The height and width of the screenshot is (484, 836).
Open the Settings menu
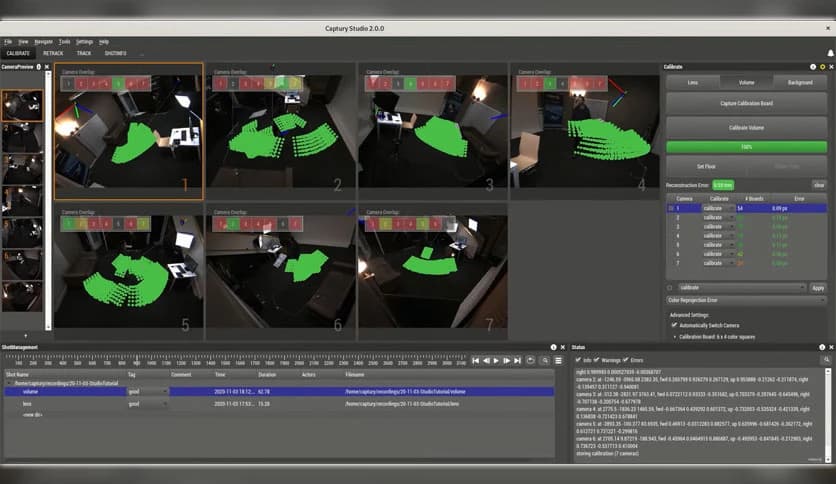click(84, 42)
